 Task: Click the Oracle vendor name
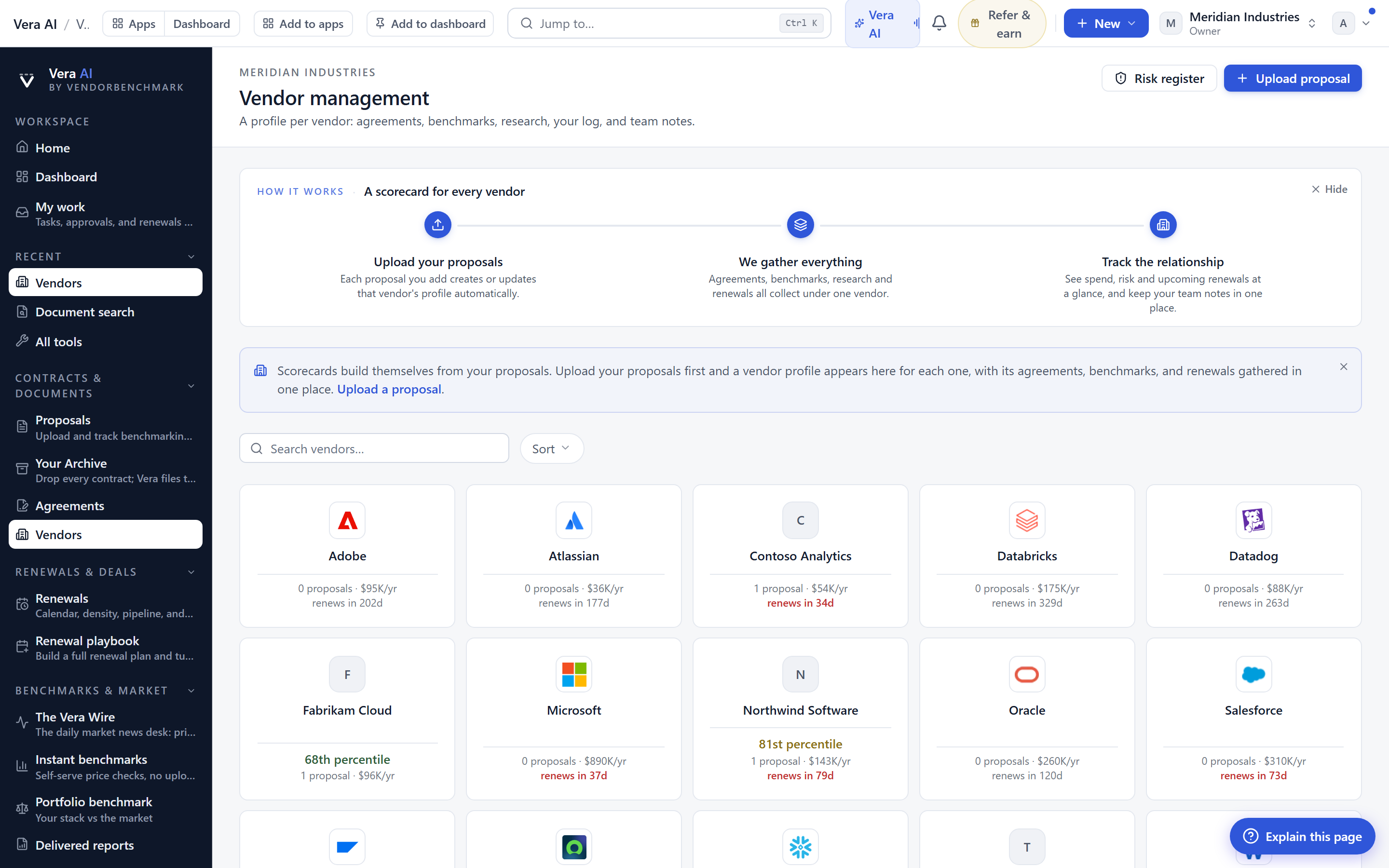(1027, 710)
